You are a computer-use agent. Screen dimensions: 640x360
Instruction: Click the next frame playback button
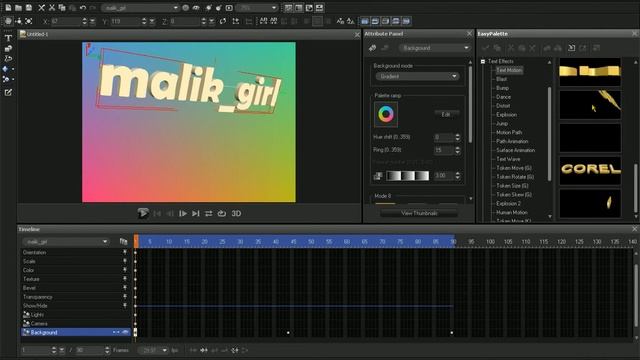click(x=183, y=213)
